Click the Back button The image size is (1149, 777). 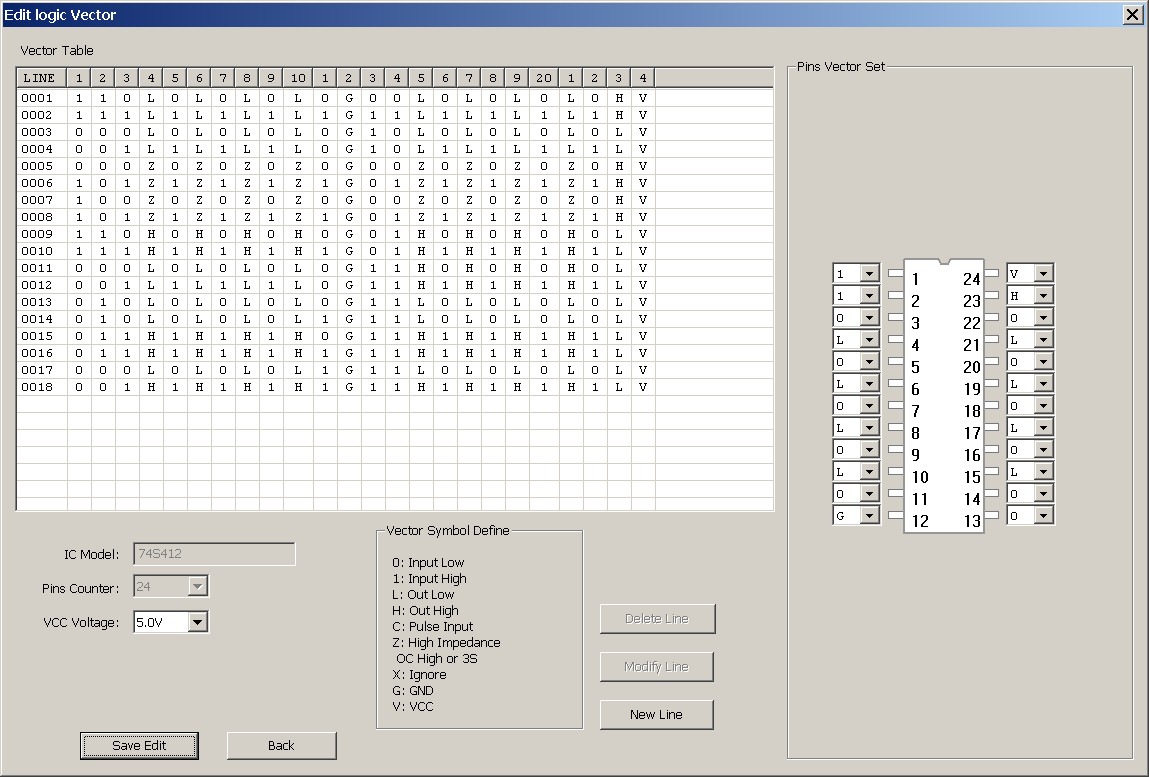[281, 745]
